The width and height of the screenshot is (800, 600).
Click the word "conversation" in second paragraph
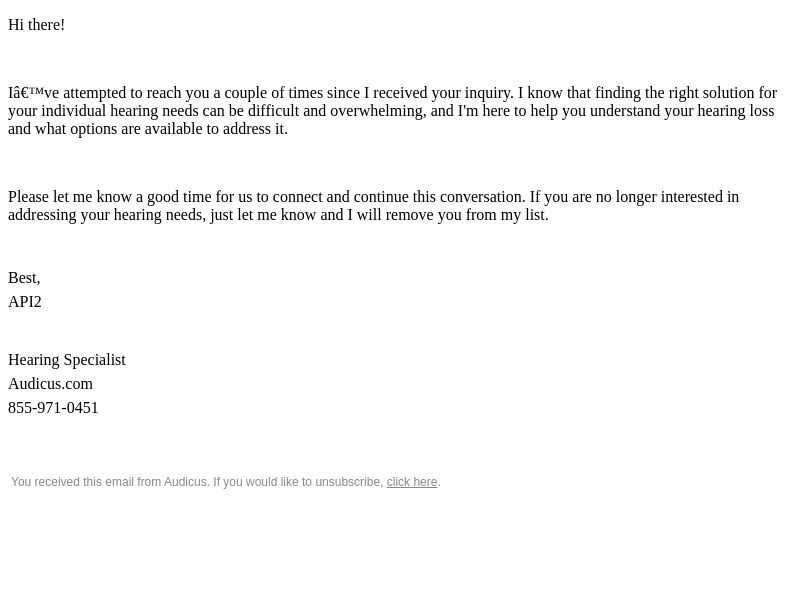tap(482, 197)
